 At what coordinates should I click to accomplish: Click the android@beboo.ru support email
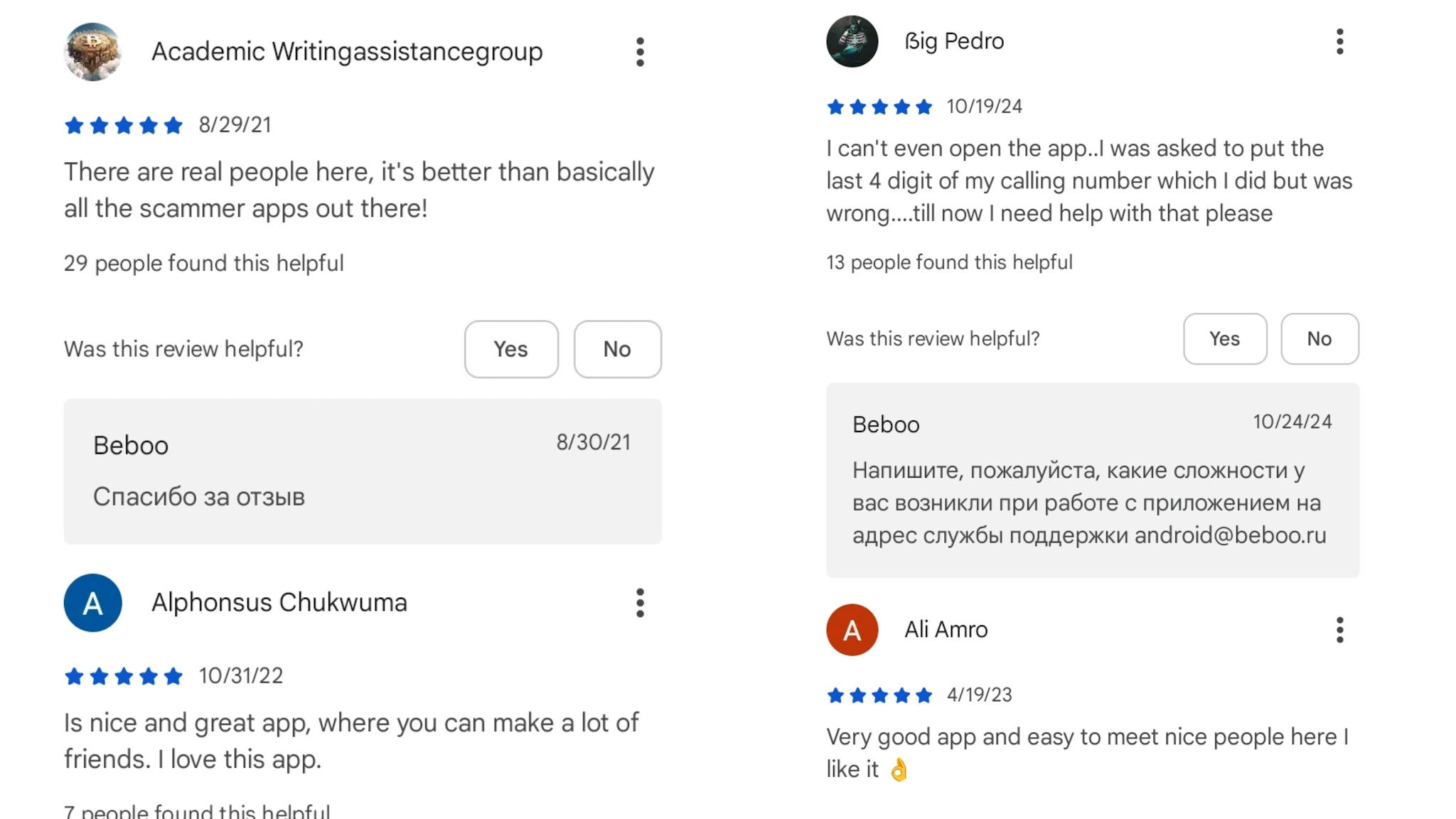click(x=1231, y=535)
